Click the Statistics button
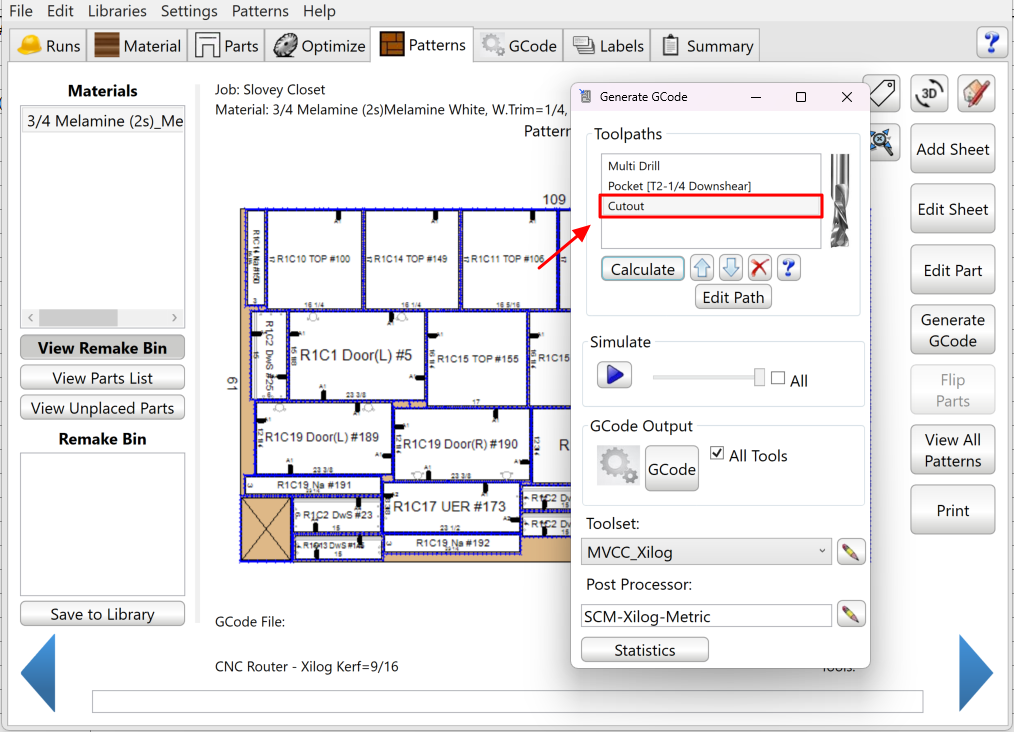The height and width of the screenshot is (732, 1014). pyautogui.click(x=645, y=650)
